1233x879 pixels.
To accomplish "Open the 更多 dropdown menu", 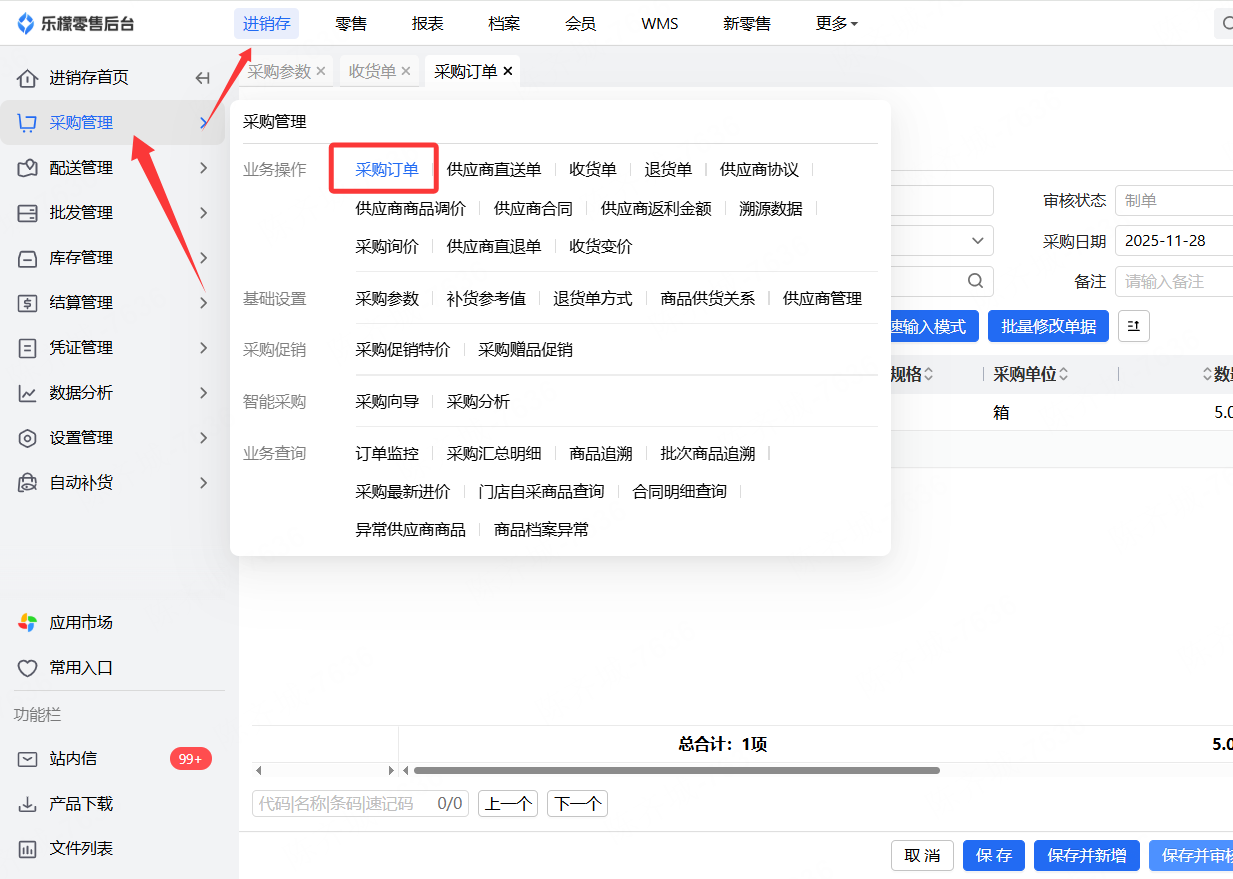I will point(837,23).
